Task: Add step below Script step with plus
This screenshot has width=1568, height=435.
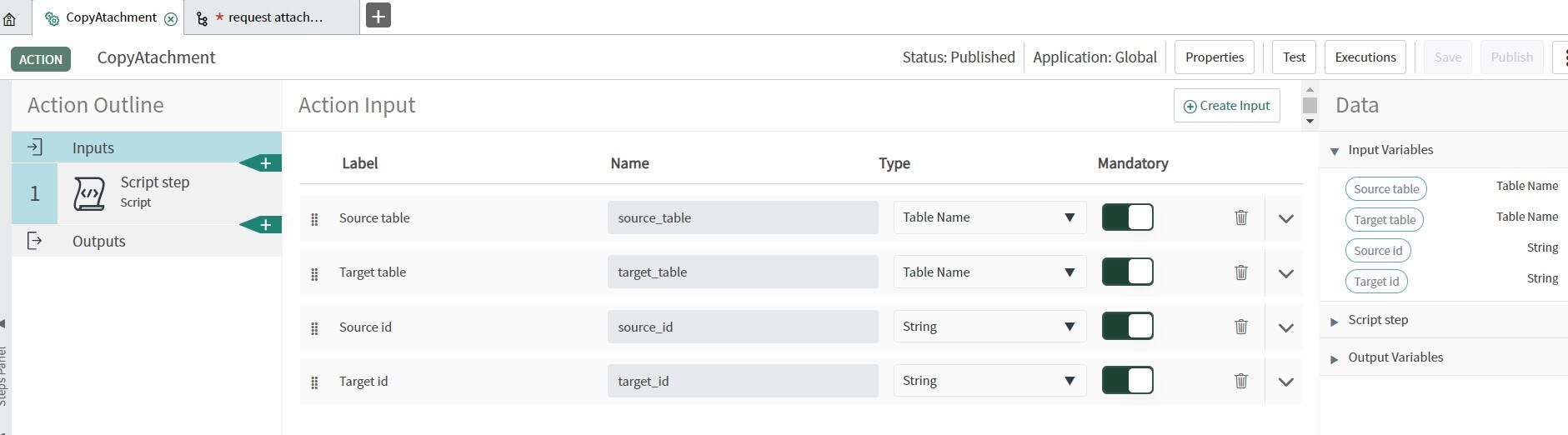Action: (262, 225)
